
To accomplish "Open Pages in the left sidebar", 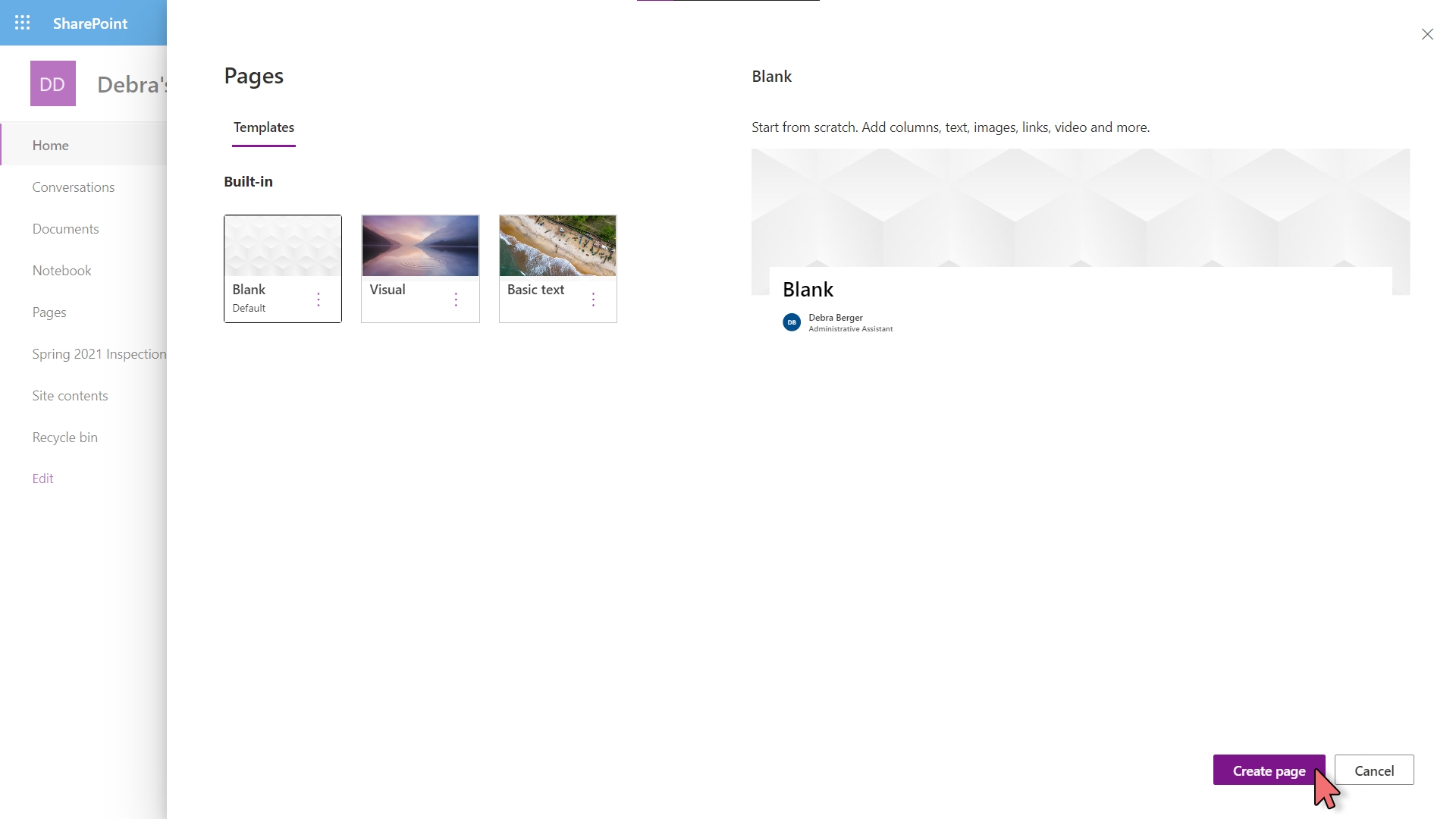I will tap(49, 311).
